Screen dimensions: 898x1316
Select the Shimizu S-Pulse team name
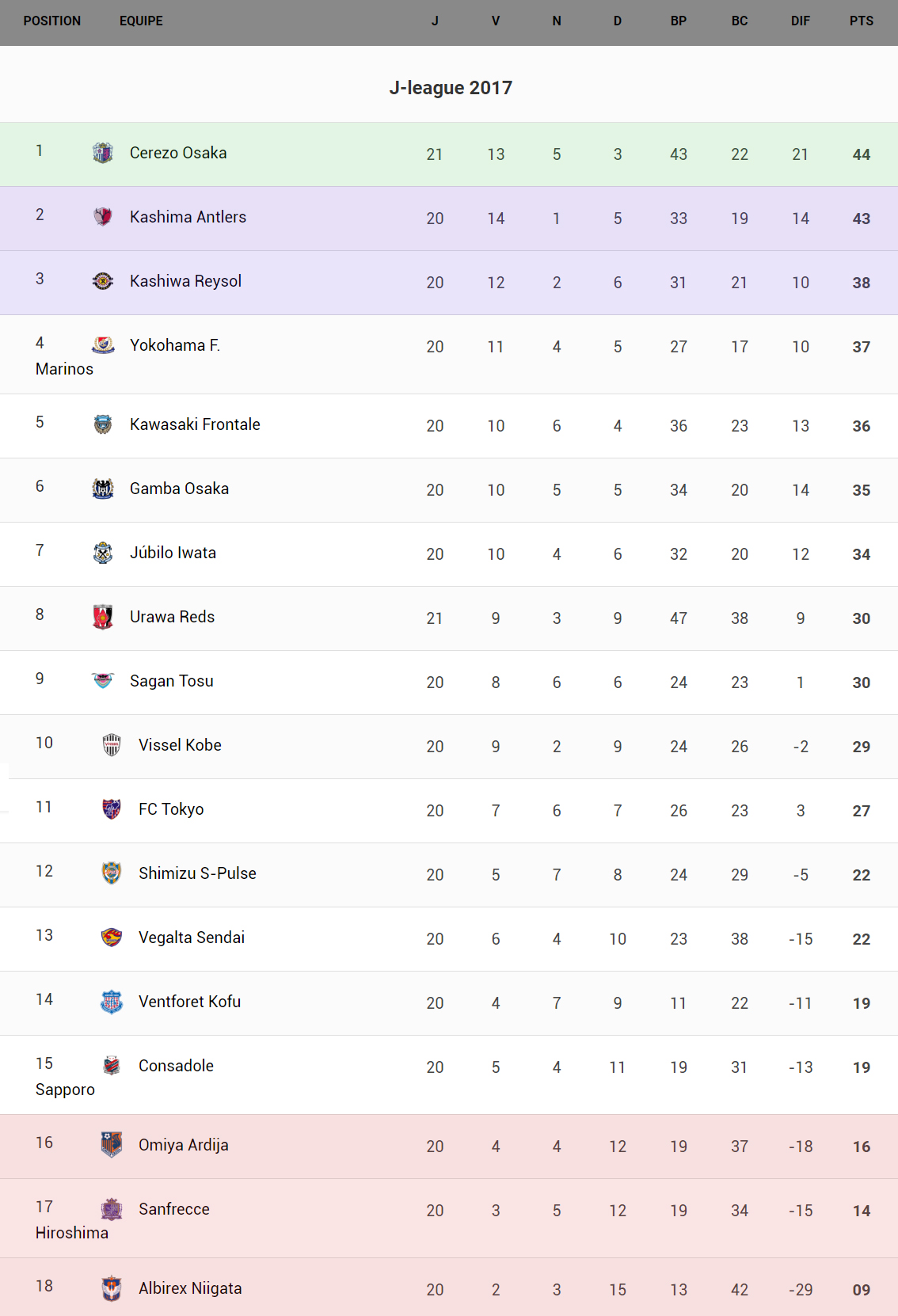click(x=197, y=873)
